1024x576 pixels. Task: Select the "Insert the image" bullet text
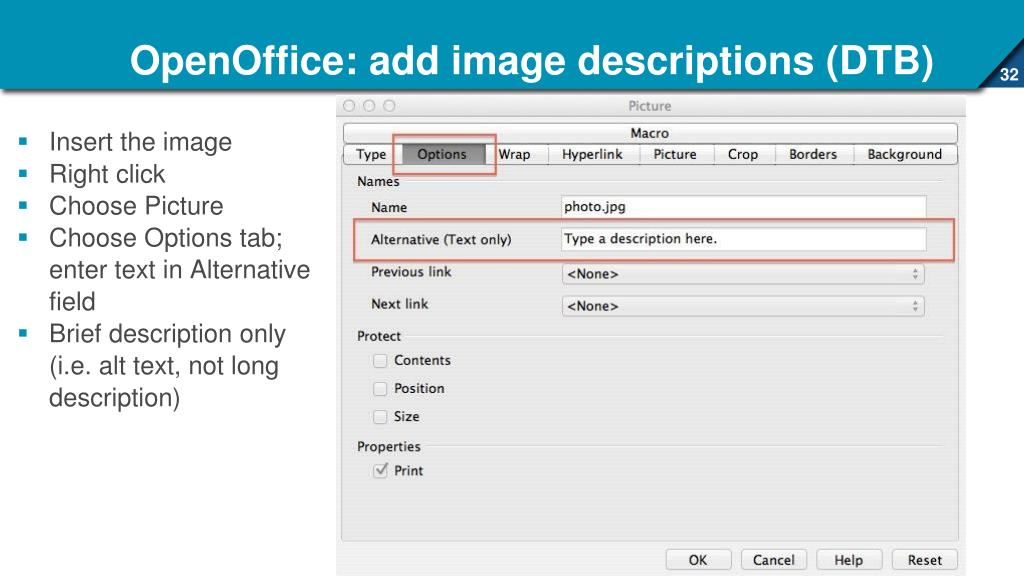(x=140, y=142)
